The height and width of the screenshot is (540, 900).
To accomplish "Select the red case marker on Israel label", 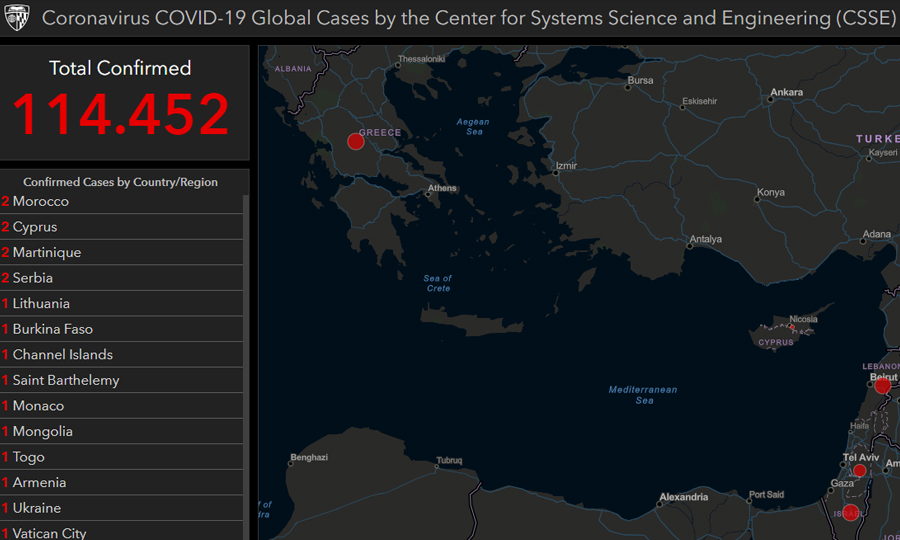I will click(851, 512).
